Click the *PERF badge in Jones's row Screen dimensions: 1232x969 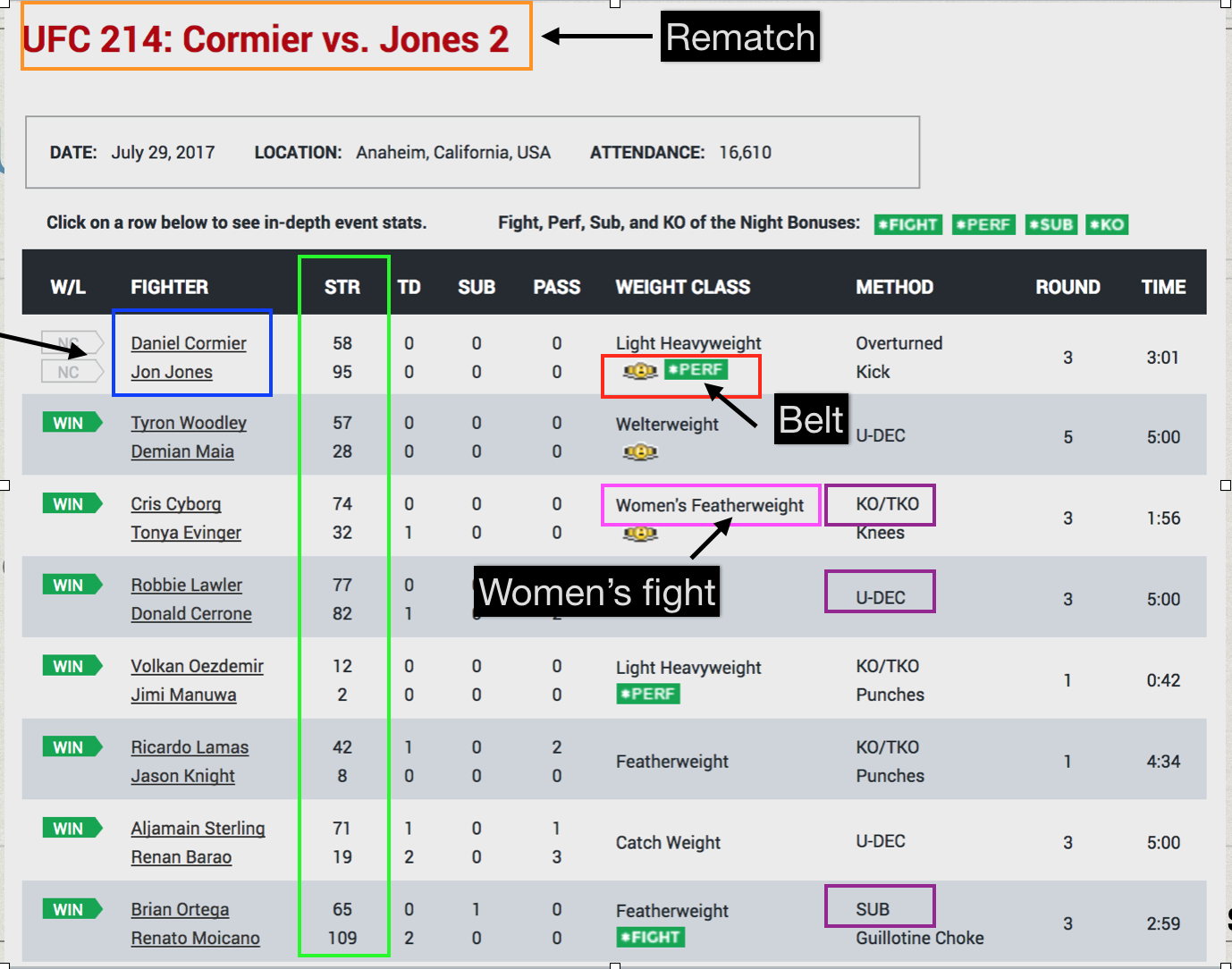coord(698,368)
